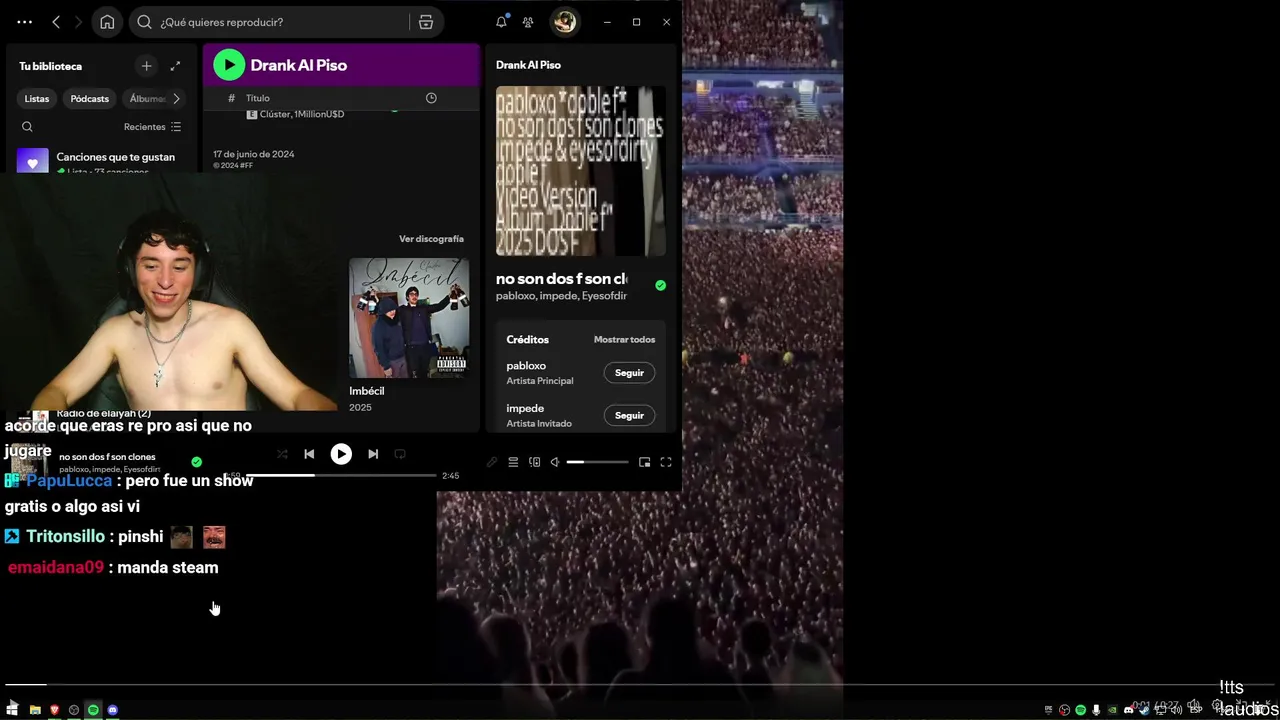This screenshot has width=1280, height=720.
Task: Open the Browse icon in search bar
Action: pyautogui.click(x=426, y=22)
